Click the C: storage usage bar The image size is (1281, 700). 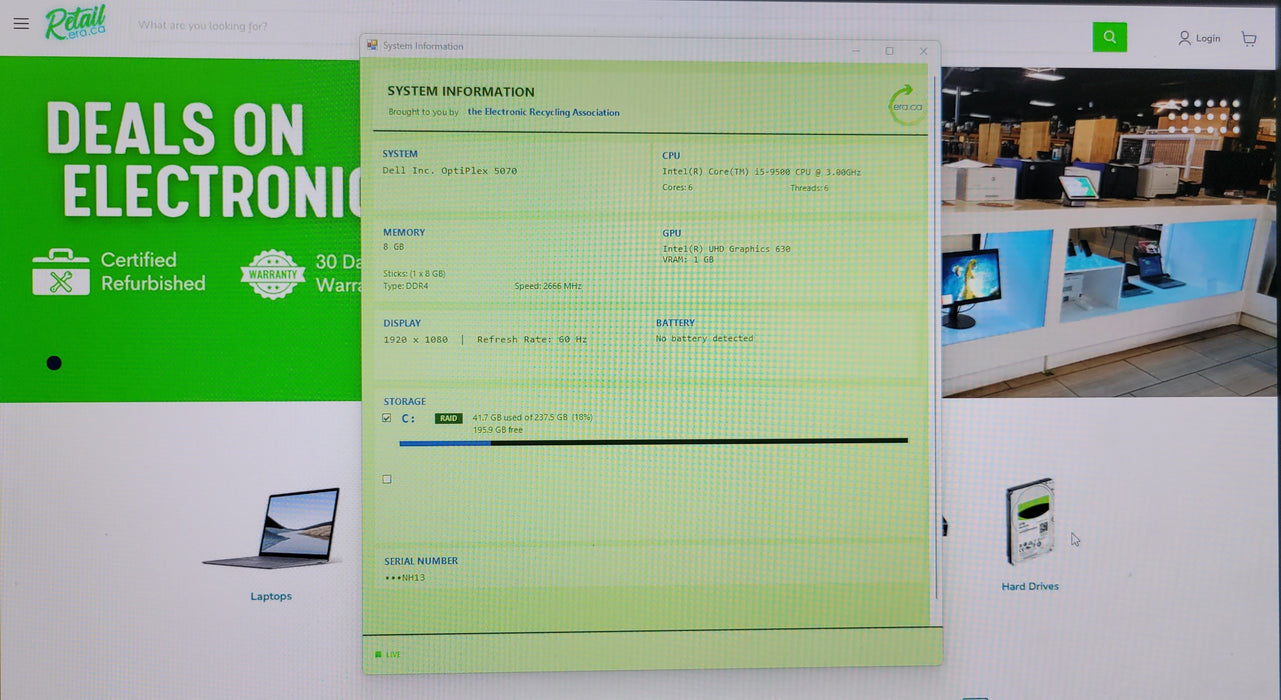click(x=653, y=441)
